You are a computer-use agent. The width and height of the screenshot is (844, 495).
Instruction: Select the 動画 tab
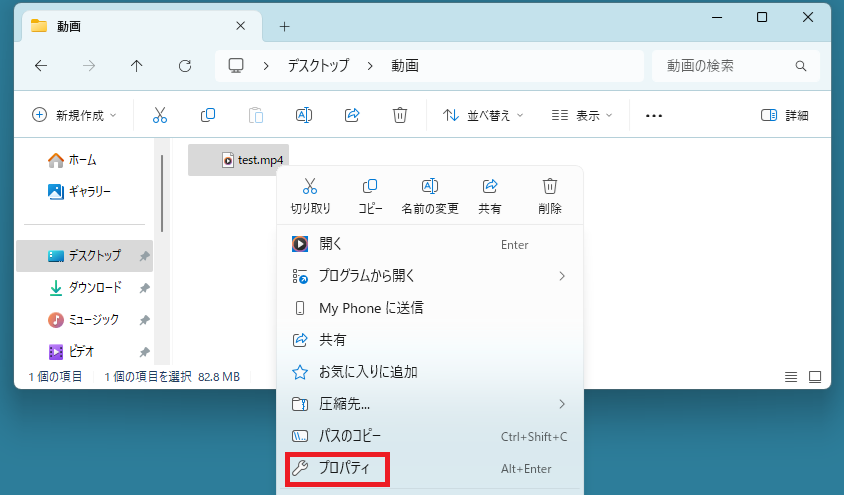pos(142,26)
